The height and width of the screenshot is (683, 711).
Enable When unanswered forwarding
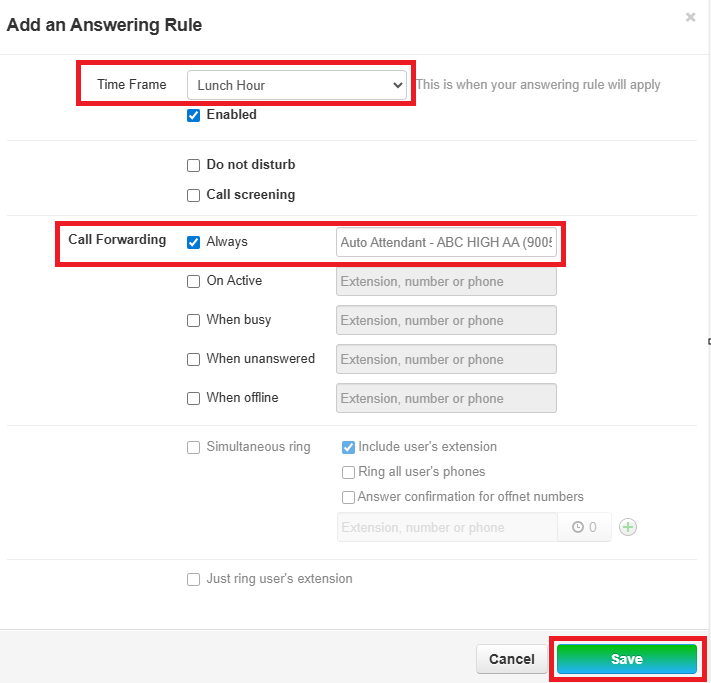coord(194,359)
